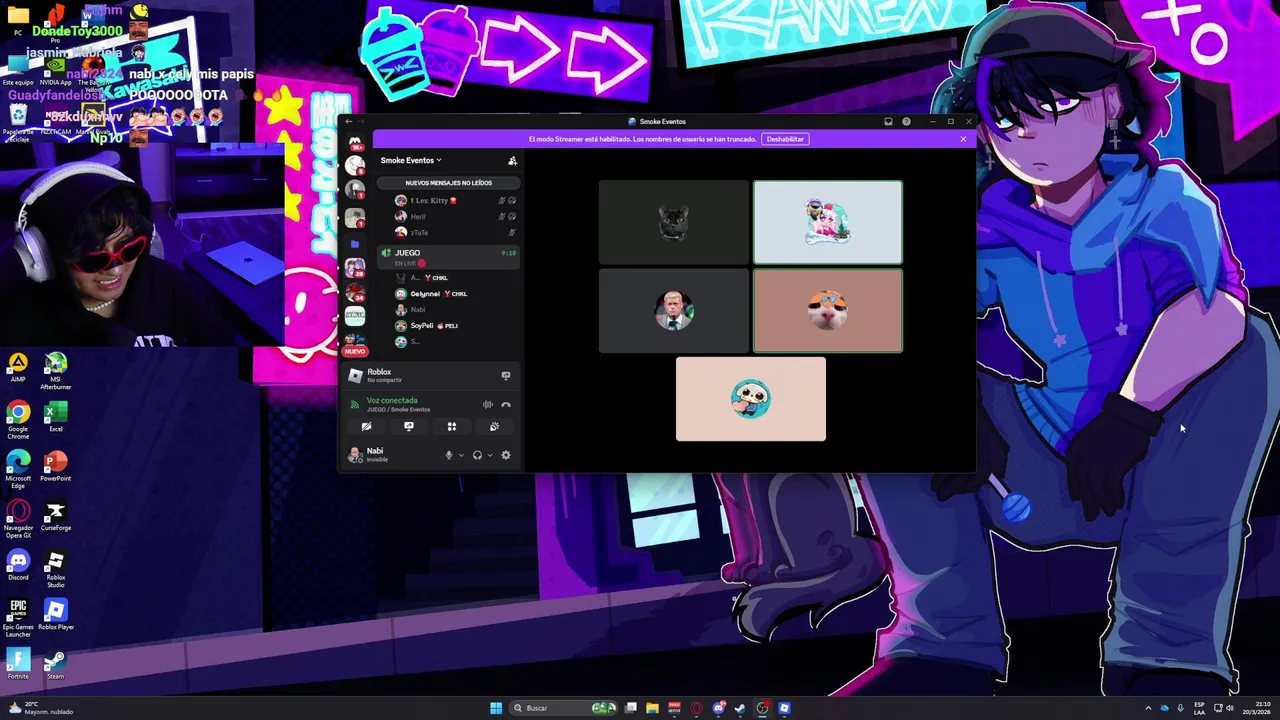Open the folder icon in Discord server list
The height and width of the screenshot is (720, 1280).
355,244
